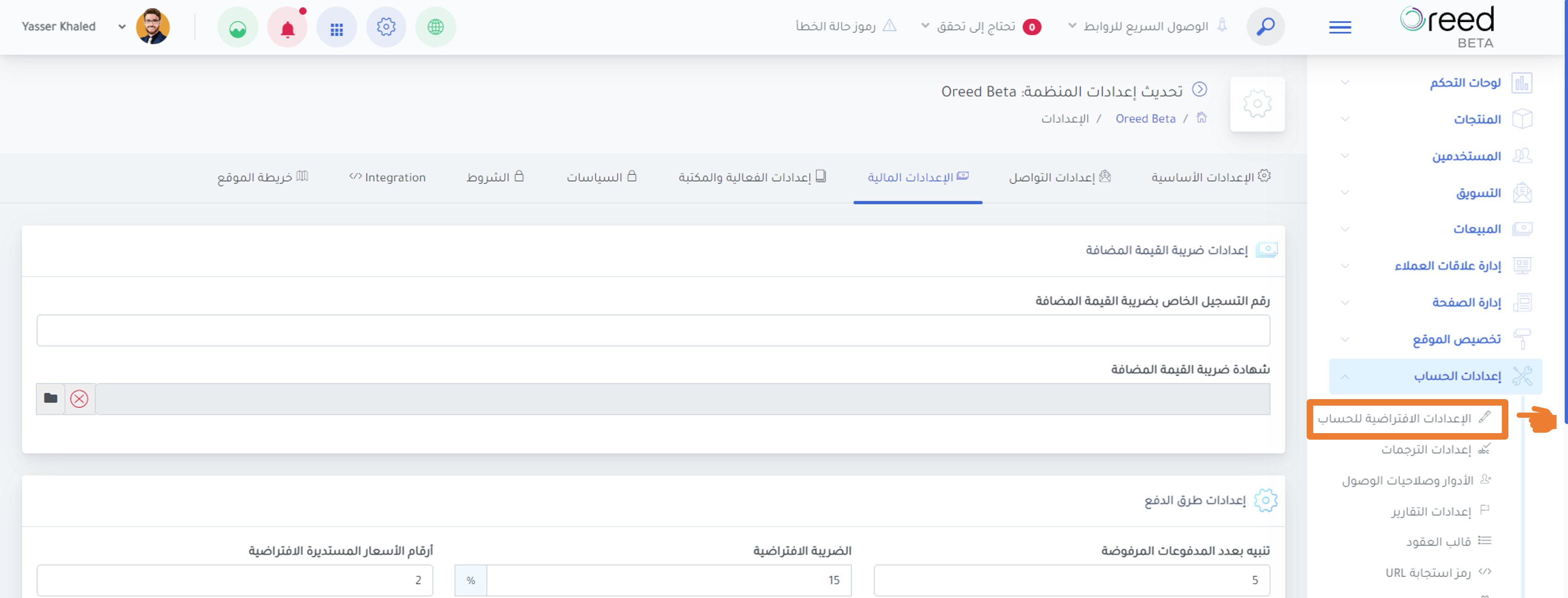Click the globe language icon

pyautogui.click(x=435, y=27)
